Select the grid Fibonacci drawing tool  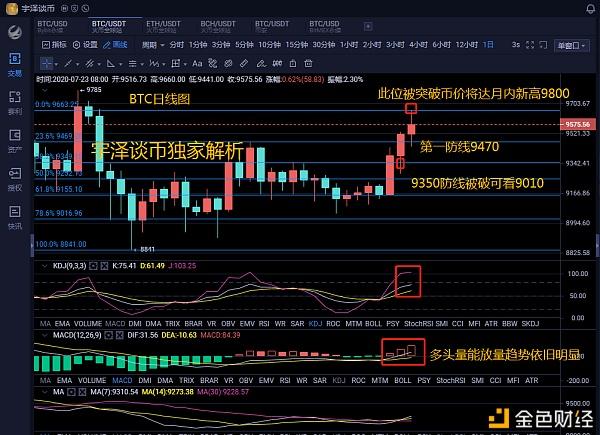point(176,64)
